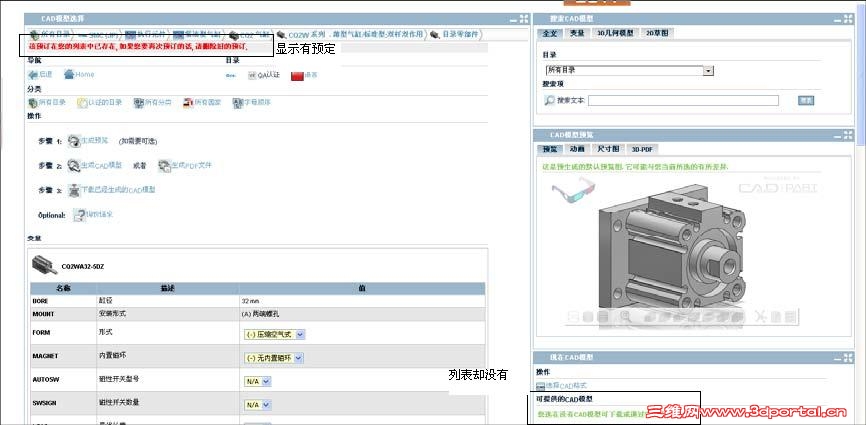
Task: Click the 32 mm value cell
Action: click(362, 301)
